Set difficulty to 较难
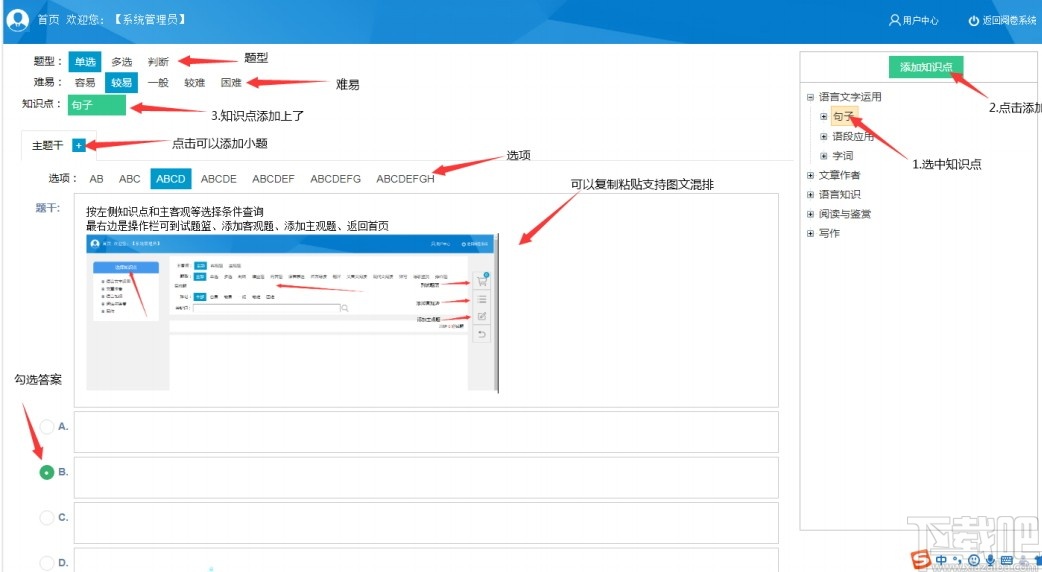1042x572 pixels. click(x=195, y=82)
